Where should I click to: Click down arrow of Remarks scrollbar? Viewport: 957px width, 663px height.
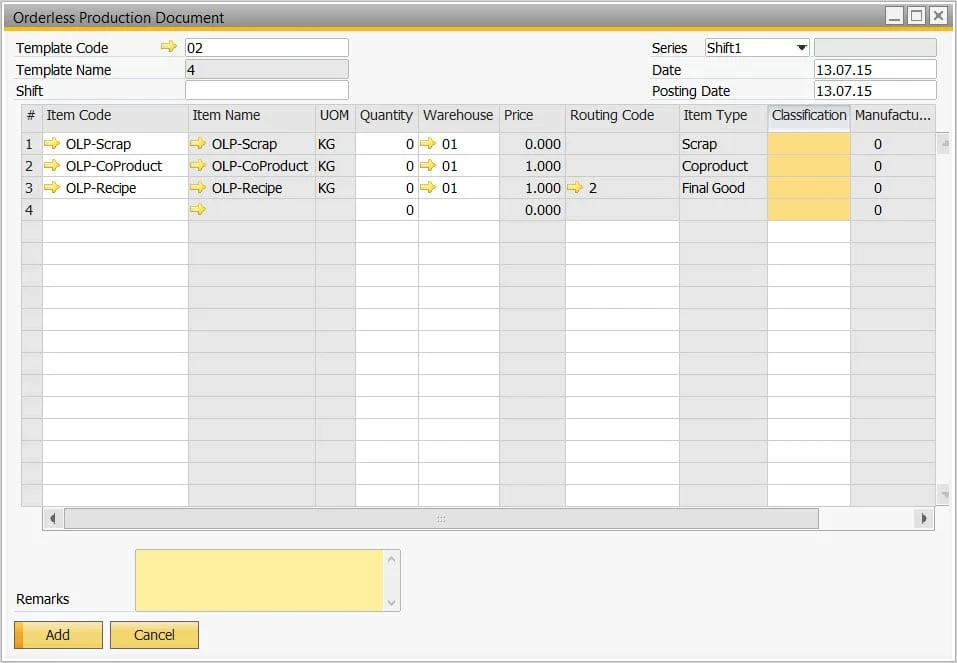point(391,603)
